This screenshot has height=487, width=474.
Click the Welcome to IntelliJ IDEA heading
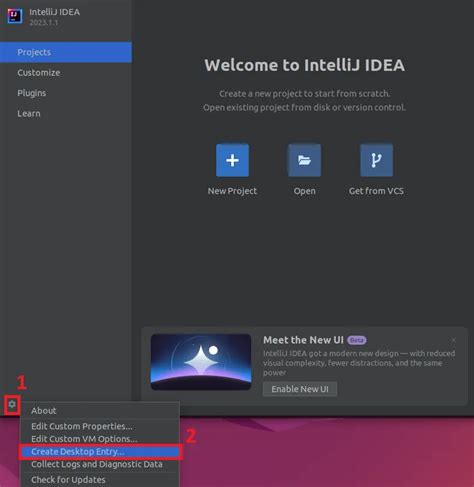pos(304,65)
